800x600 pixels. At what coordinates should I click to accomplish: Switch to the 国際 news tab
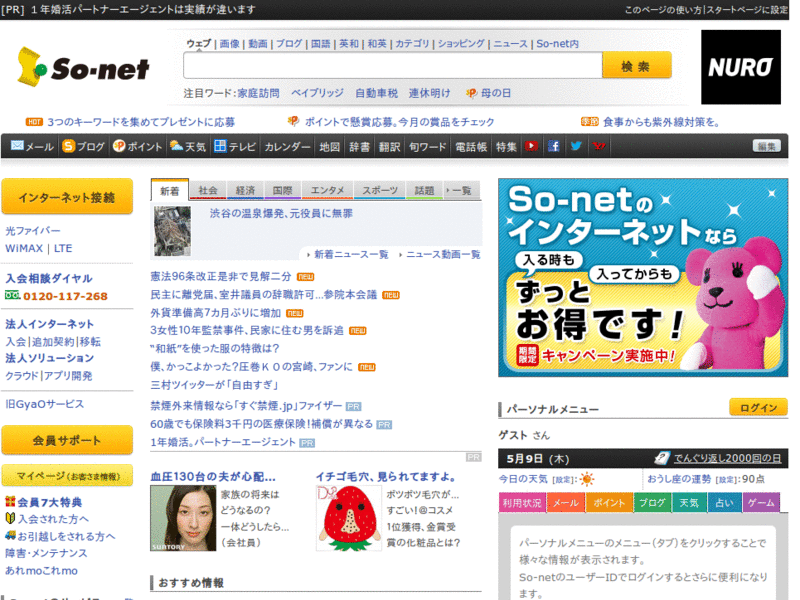click(x=282, y=190)
